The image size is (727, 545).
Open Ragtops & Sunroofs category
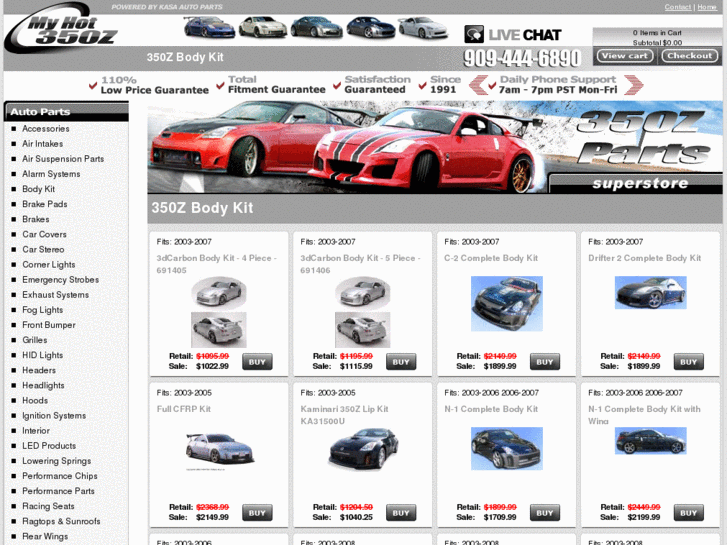click(x=61, y=521)
